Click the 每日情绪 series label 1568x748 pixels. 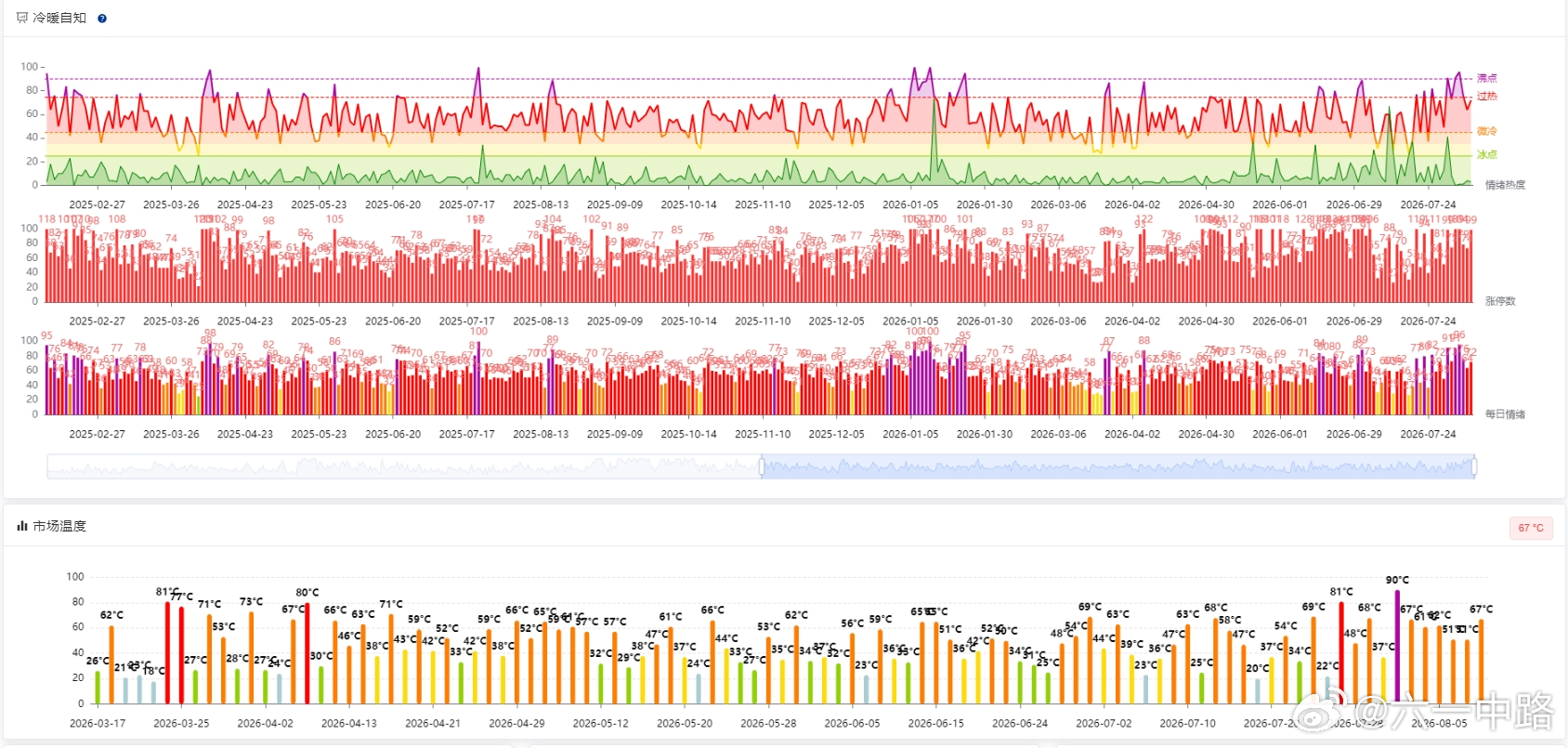tap(1505, 414)
